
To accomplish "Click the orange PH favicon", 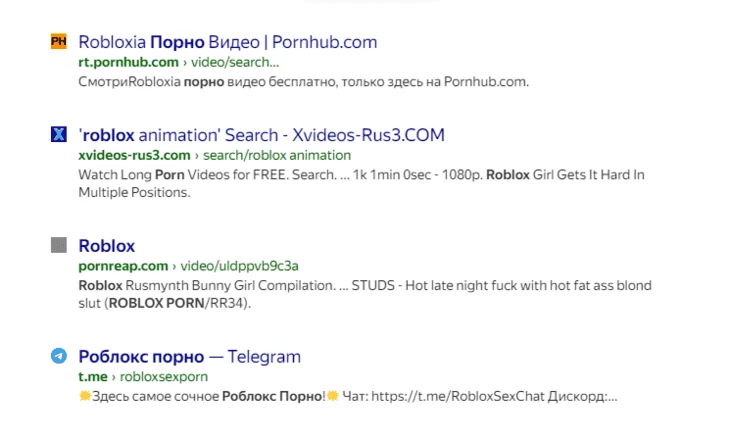I will pos(58,42).
